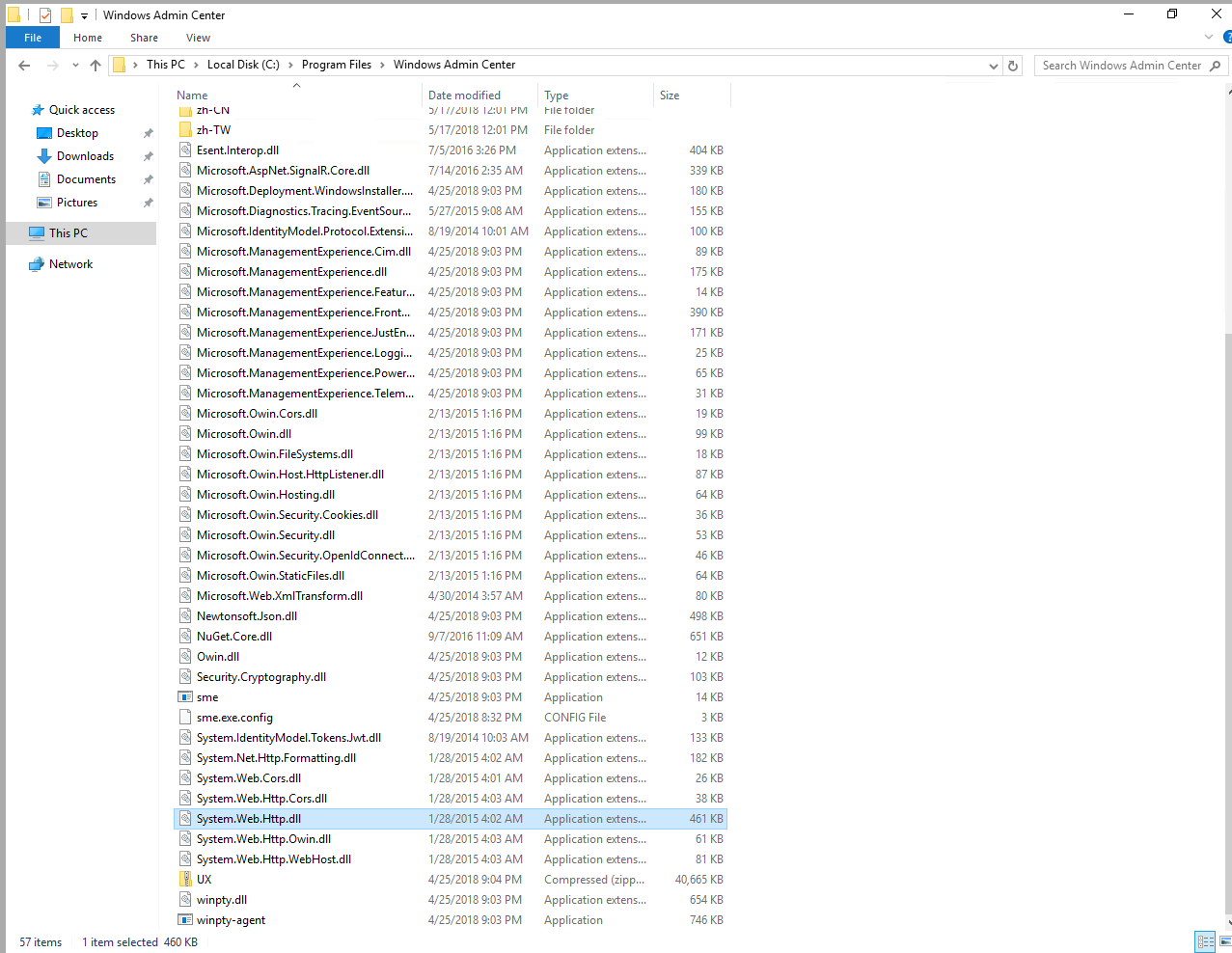Select Microsoft.Web.XmlTransform.dll file
Screen dimensions: 1232x953
click(x=280, y=596)
